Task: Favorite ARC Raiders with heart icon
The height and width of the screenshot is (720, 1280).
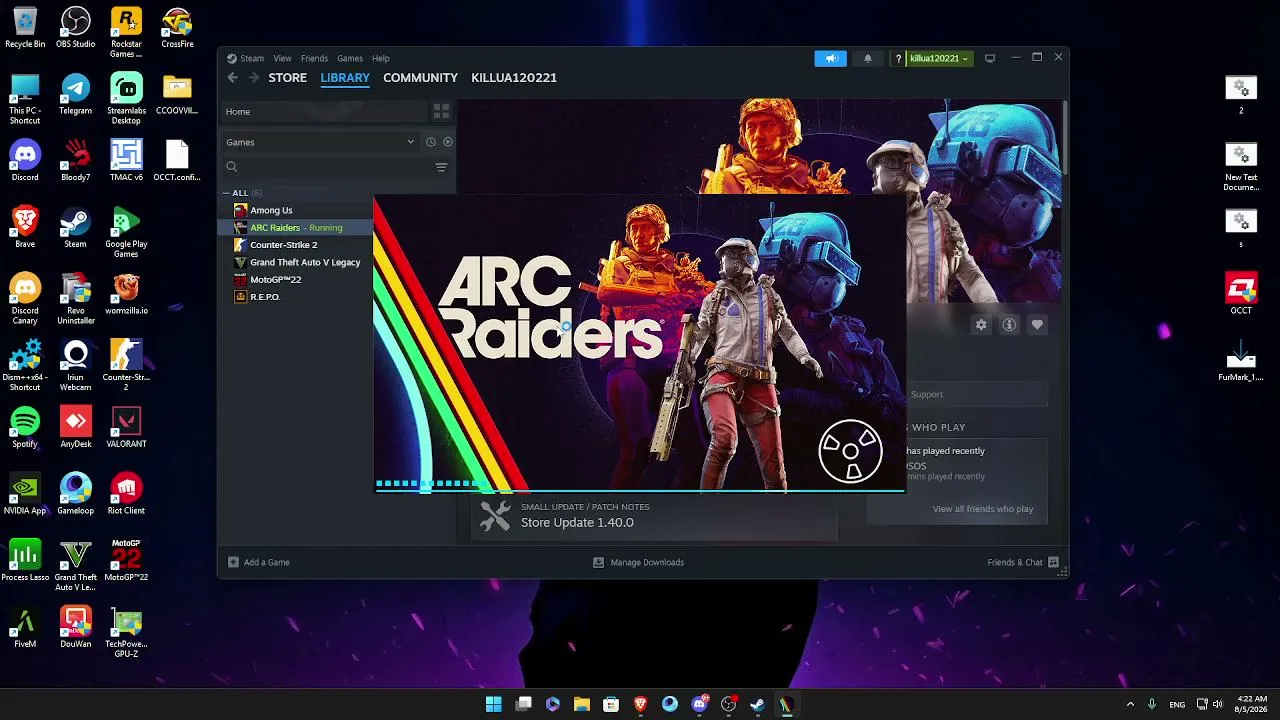Action: 1037,325
